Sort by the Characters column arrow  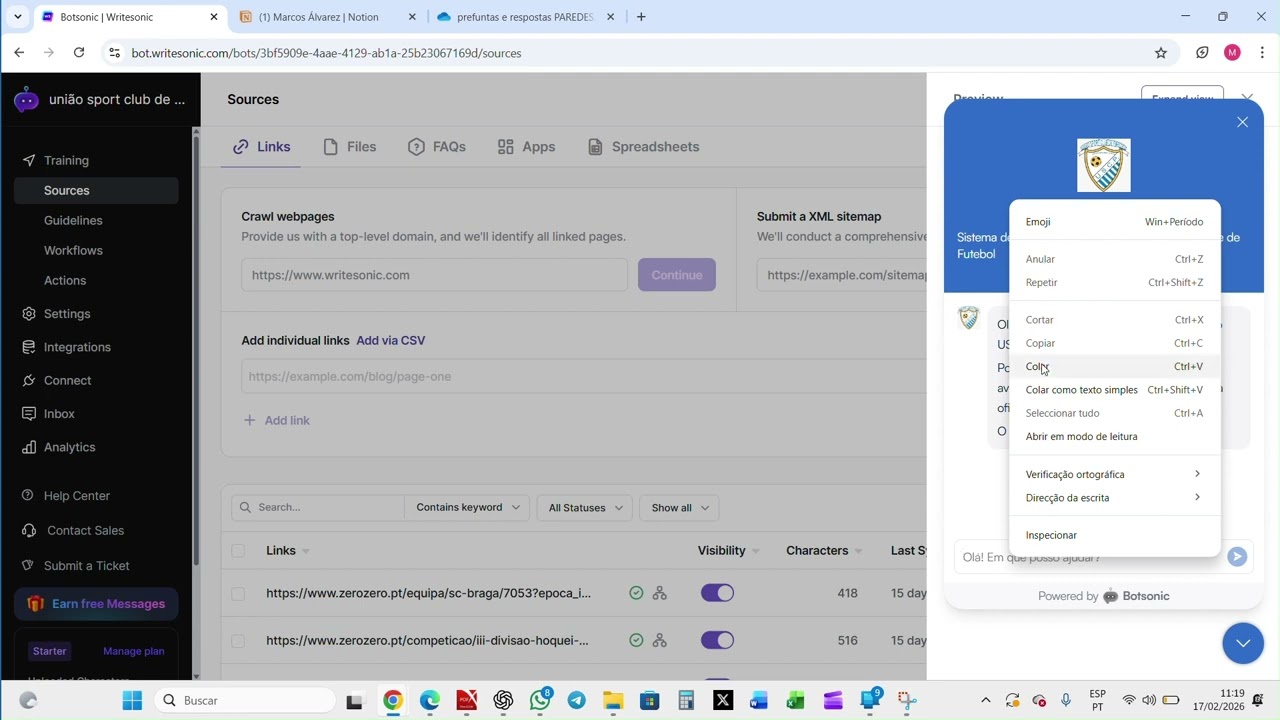pyautogui.click(x=859, y=551)
